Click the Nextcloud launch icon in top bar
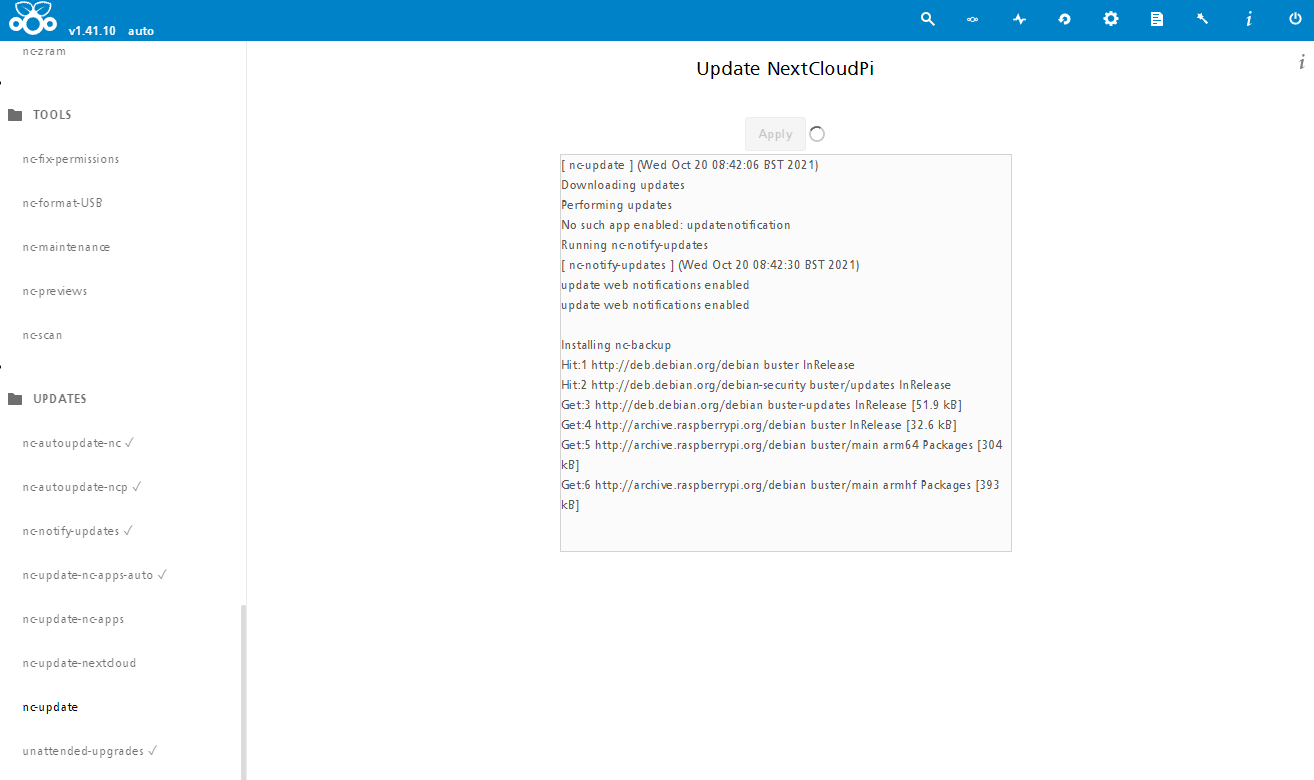 [x=972, y=19]
